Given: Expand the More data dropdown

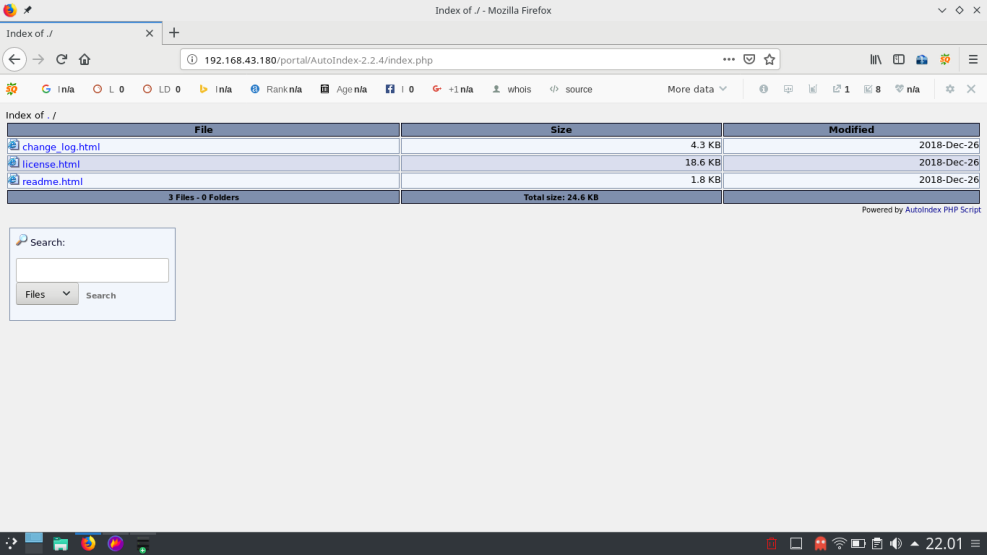Looking at the screenshot, I should pyautogui.click(x=697, y=89).
